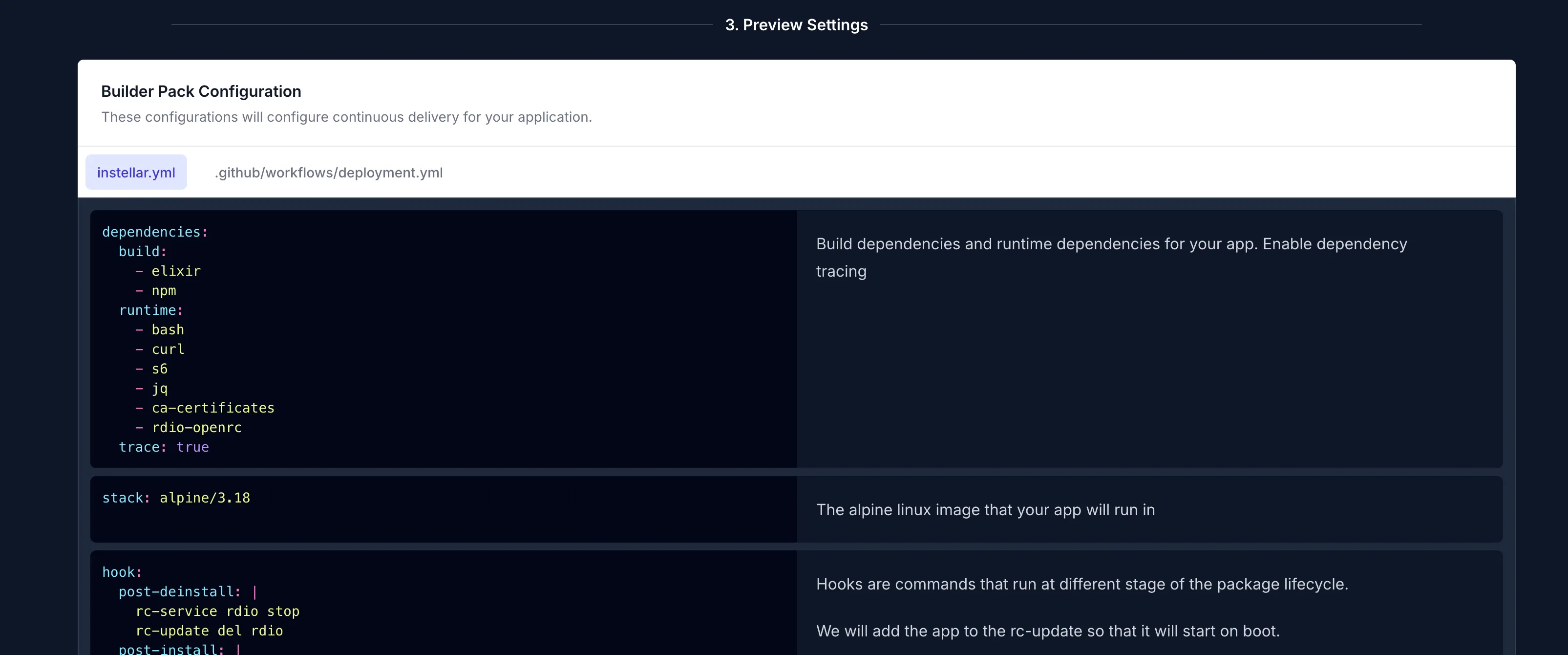1568x655 pixels.
Task: Click the 'build:' key line
Action: (143, 252)
